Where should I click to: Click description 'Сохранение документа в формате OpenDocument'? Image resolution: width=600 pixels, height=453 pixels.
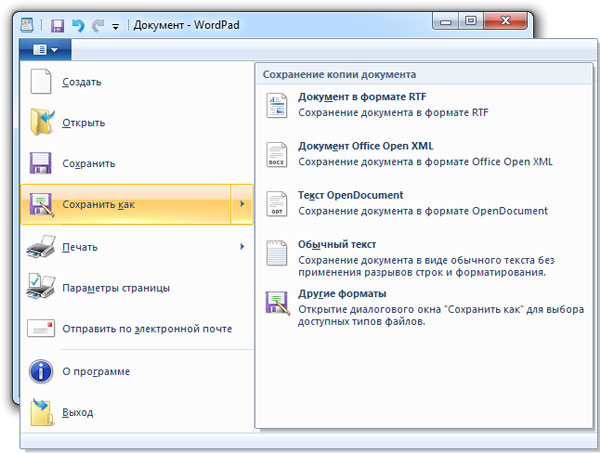tap(423, 211)
